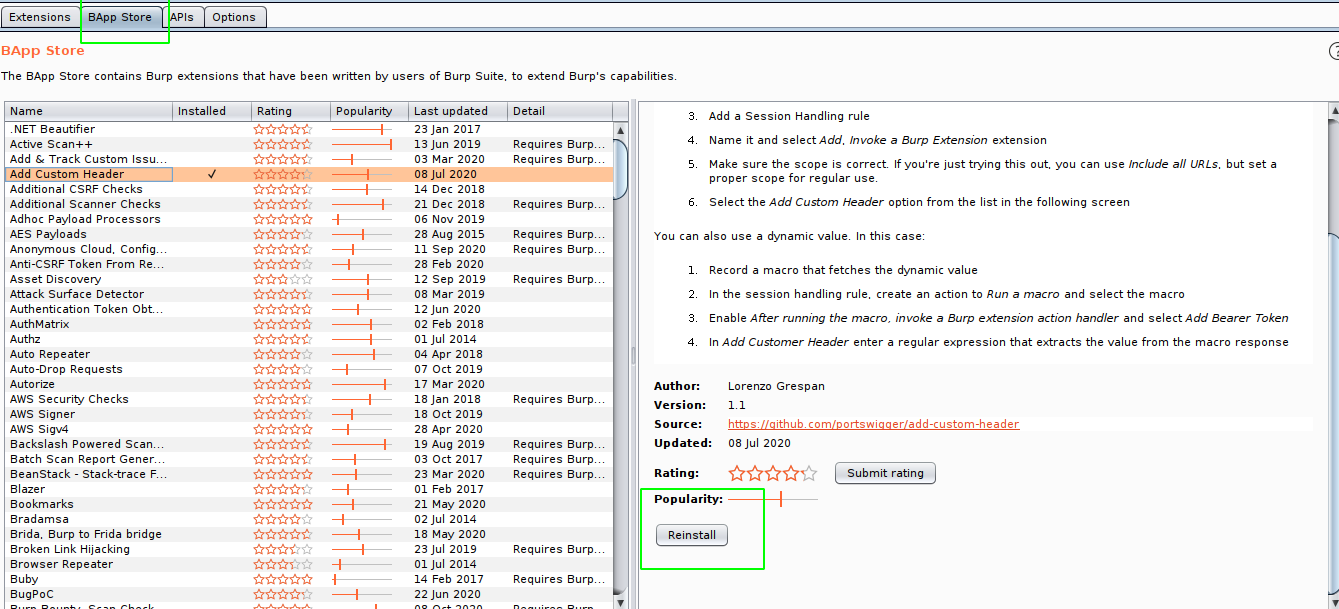Click the rating stars in the Active Scan++ row
Screen dimensions: 1339x609
[283, 144]
